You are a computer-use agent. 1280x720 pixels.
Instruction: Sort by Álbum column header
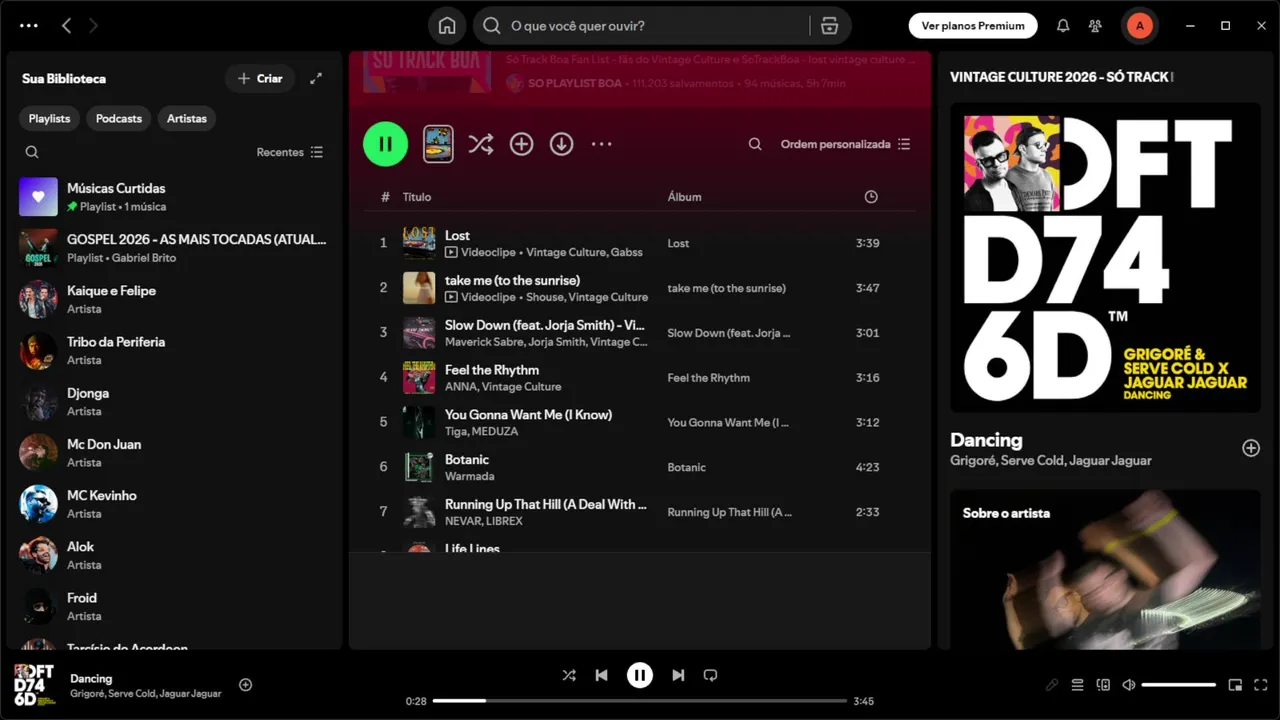(684, 197)
